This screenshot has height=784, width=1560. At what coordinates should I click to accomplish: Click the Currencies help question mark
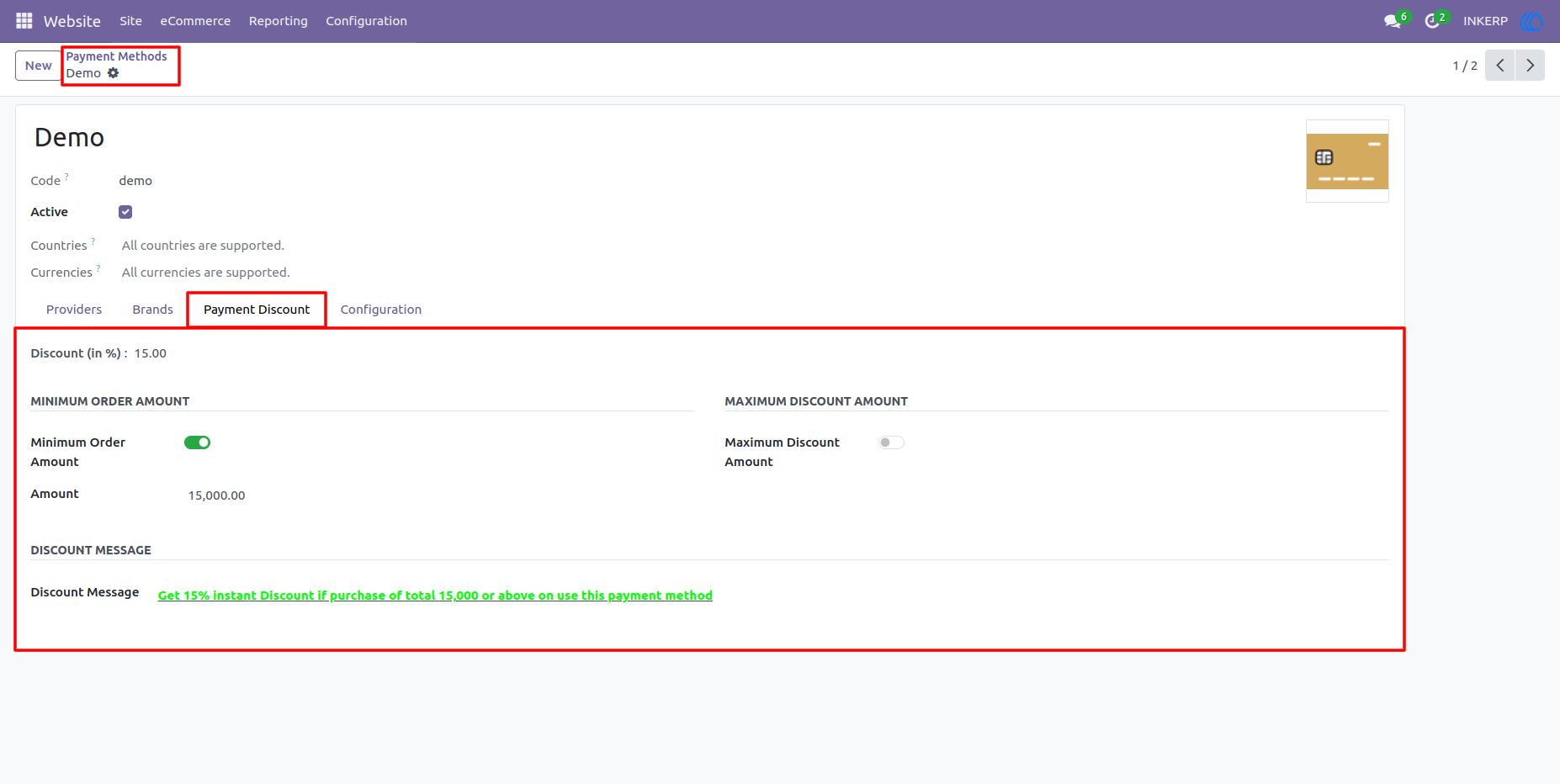tap(98, 268)
